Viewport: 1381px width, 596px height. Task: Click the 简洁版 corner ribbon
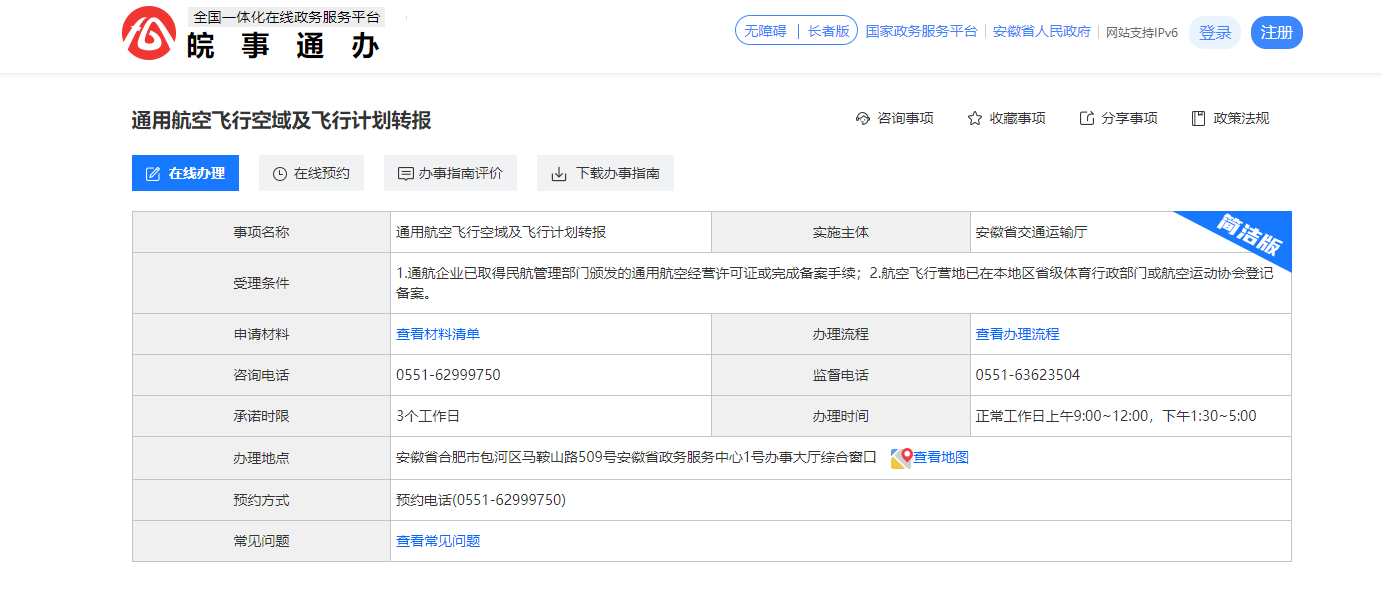1250,236
